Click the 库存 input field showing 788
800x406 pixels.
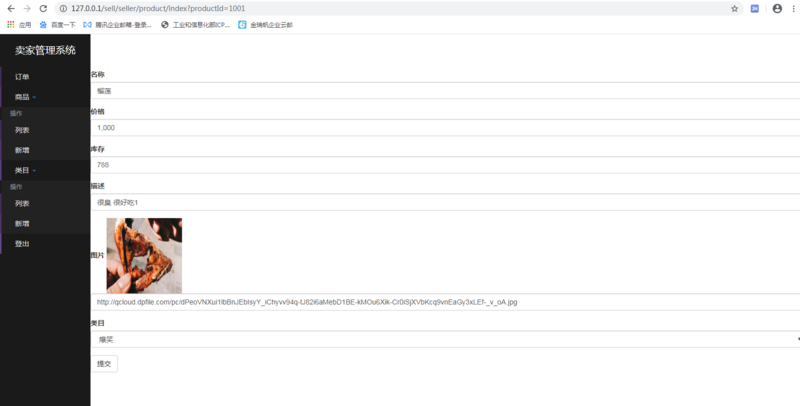(x=445, y=165)
